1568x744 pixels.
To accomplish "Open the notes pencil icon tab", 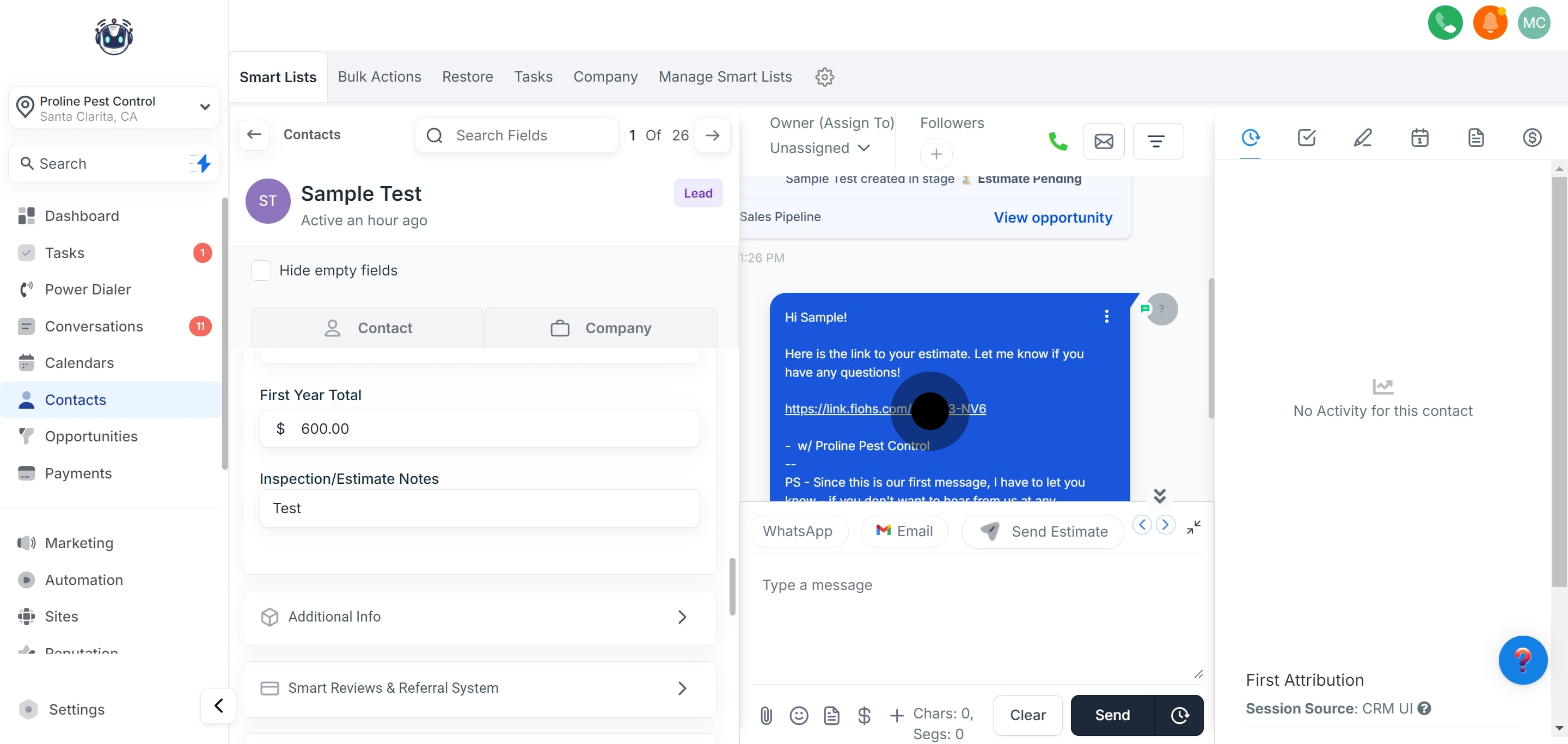I will 1362,138.
